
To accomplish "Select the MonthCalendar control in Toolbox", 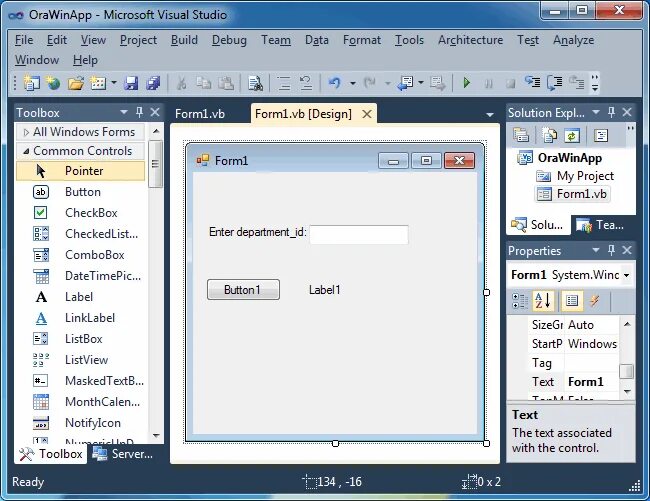I will click(80, 402).
